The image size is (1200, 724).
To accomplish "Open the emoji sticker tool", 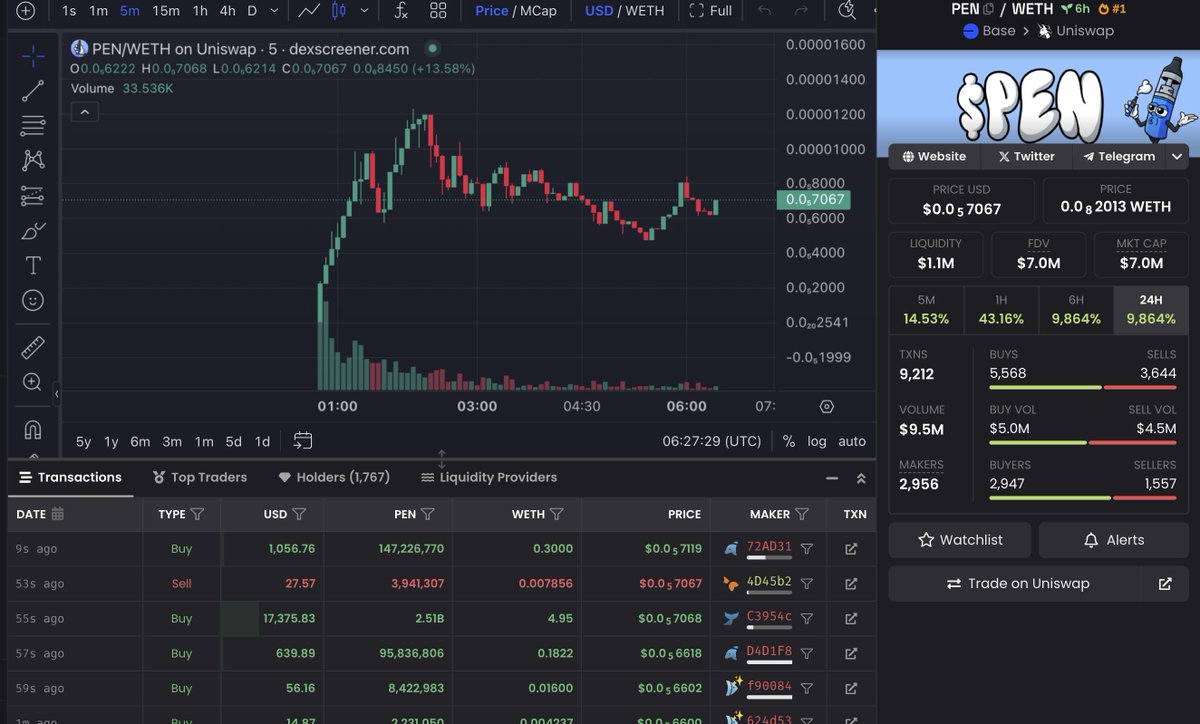I will tap(33, 300).
